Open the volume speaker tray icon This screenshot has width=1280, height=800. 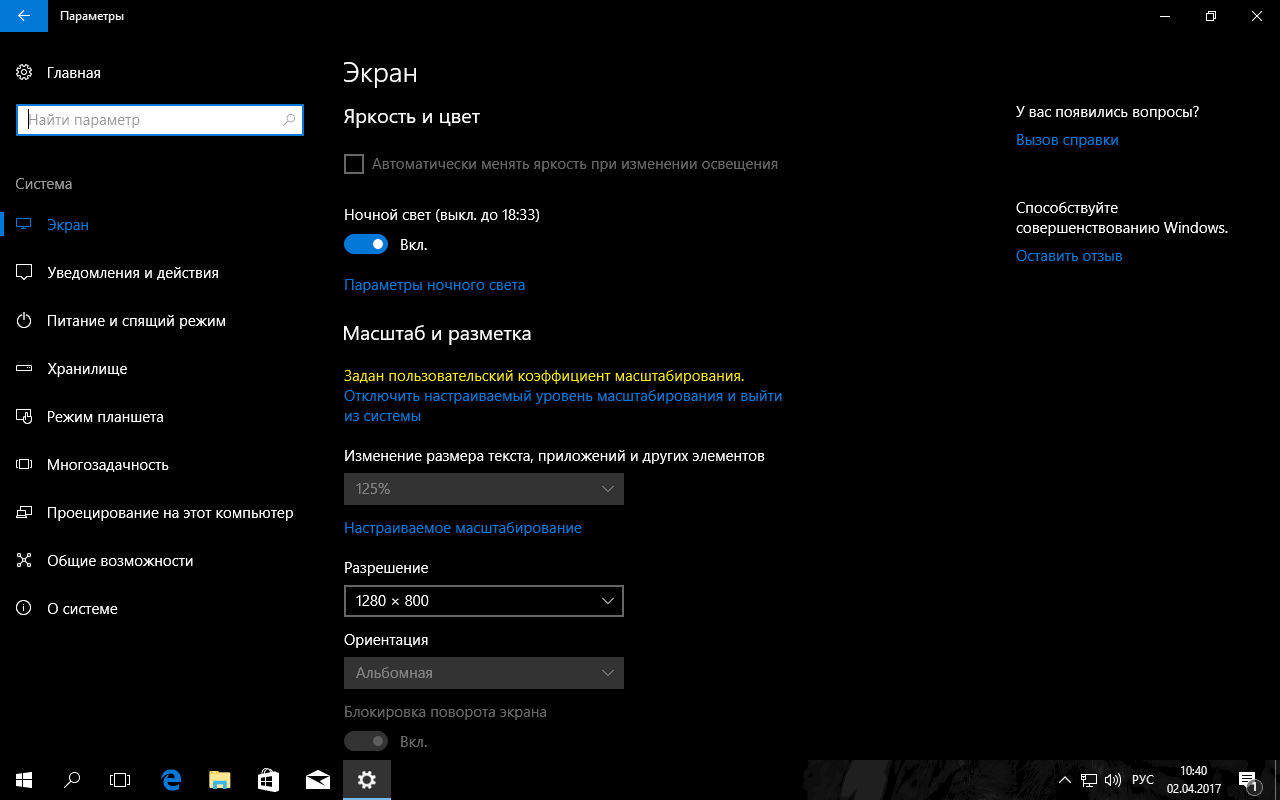point(1114,780)
